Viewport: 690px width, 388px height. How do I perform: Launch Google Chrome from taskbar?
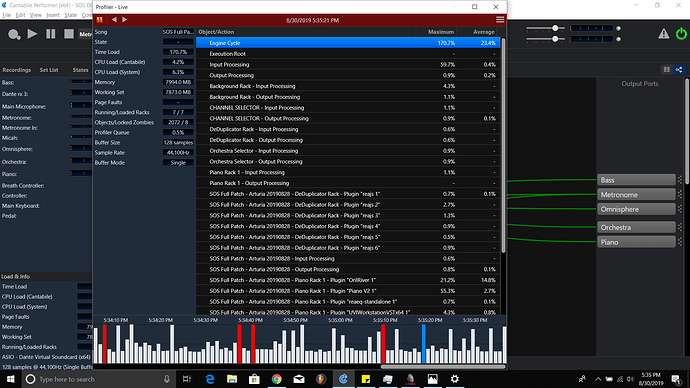(x=276, y=379)
